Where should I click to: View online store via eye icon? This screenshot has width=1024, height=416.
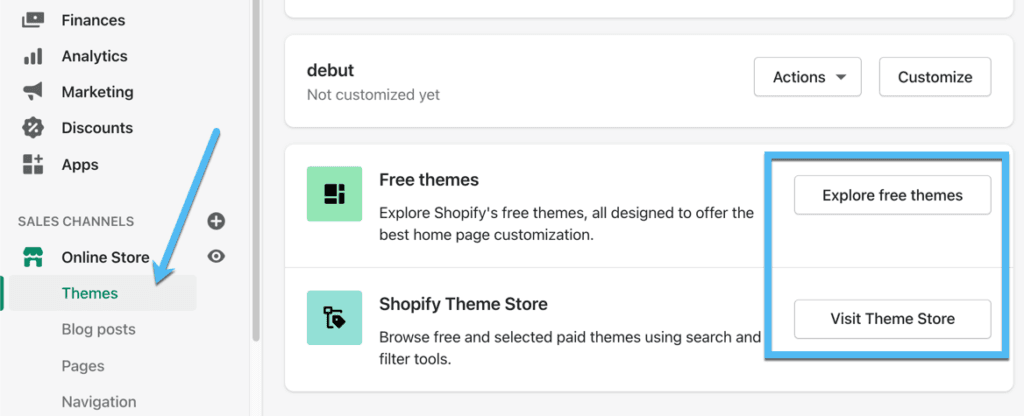coord(216,257)
